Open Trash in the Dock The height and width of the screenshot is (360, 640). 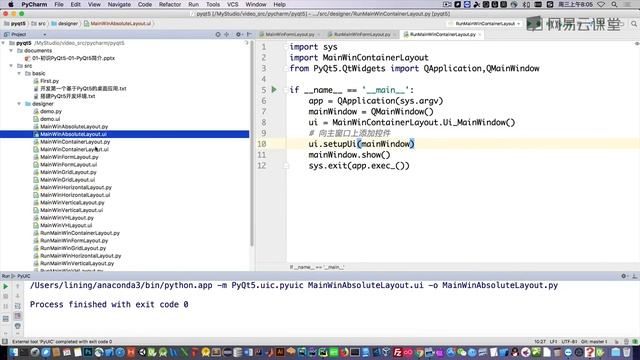point(626,352)
